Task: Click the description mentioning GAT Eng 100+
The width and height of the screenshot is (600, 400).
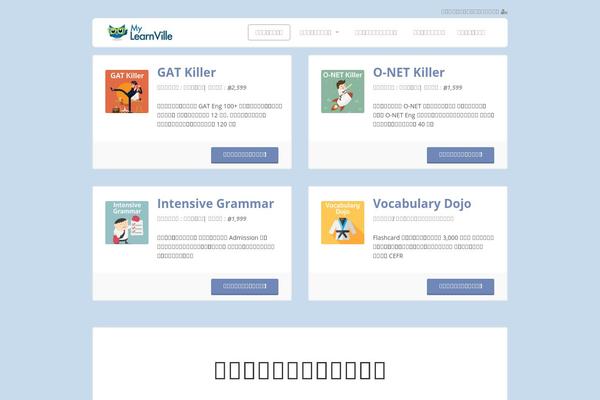Action: pos(220,115)
